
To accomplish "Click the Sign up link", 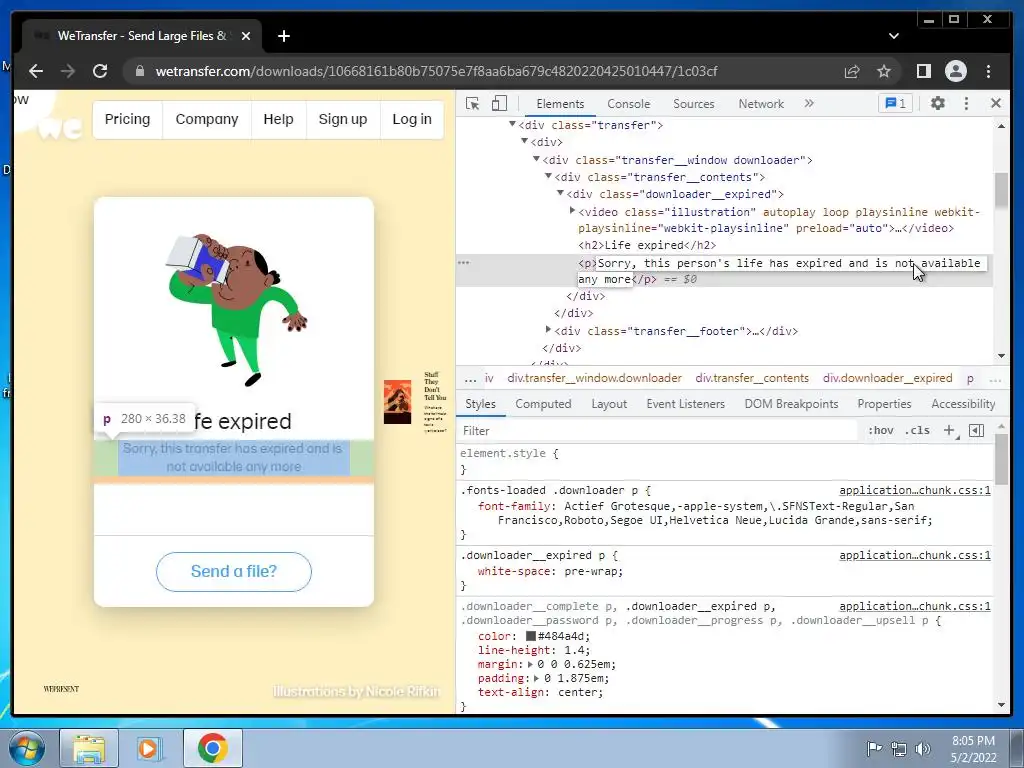I will [x=343, y=120].
